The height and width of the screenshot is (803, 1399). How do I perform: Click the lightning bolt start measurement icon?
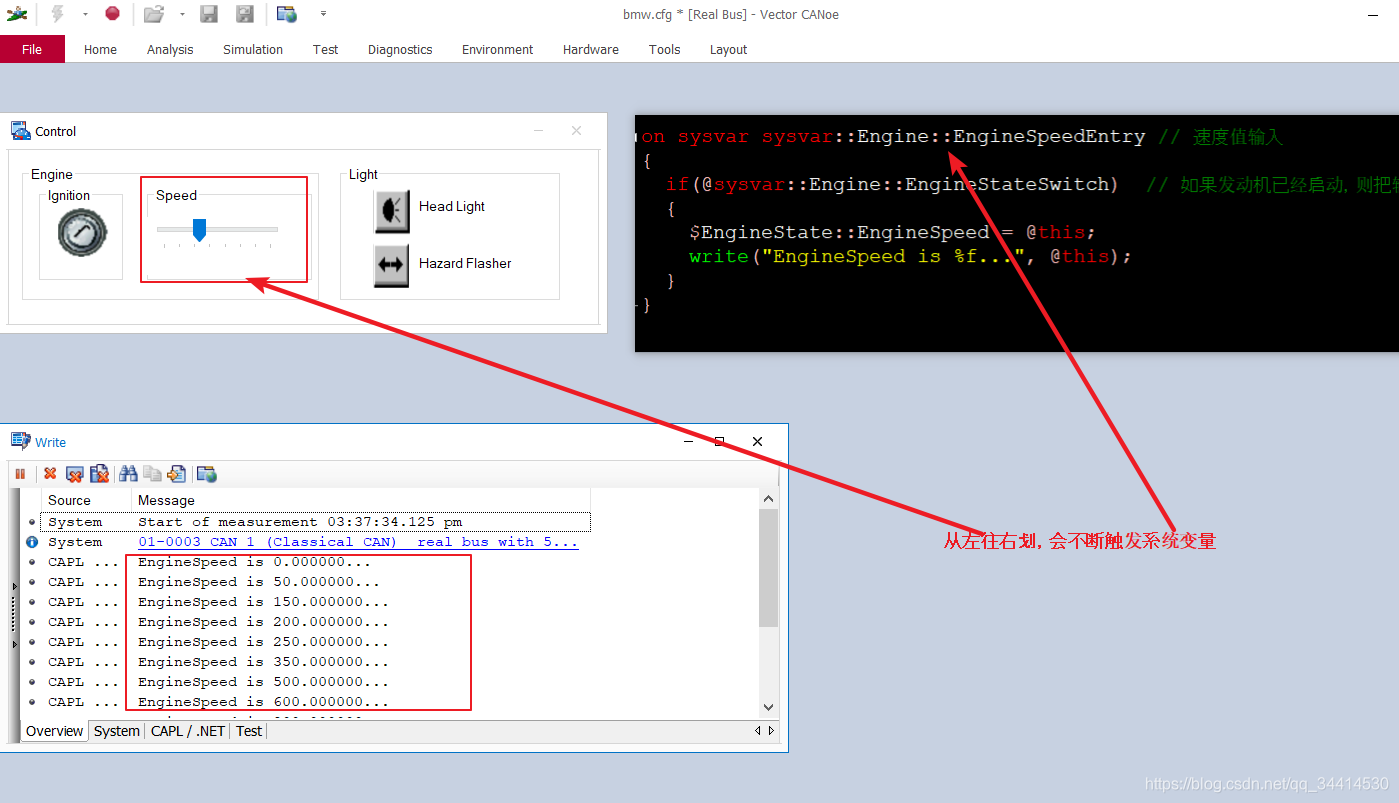[57, 14]
